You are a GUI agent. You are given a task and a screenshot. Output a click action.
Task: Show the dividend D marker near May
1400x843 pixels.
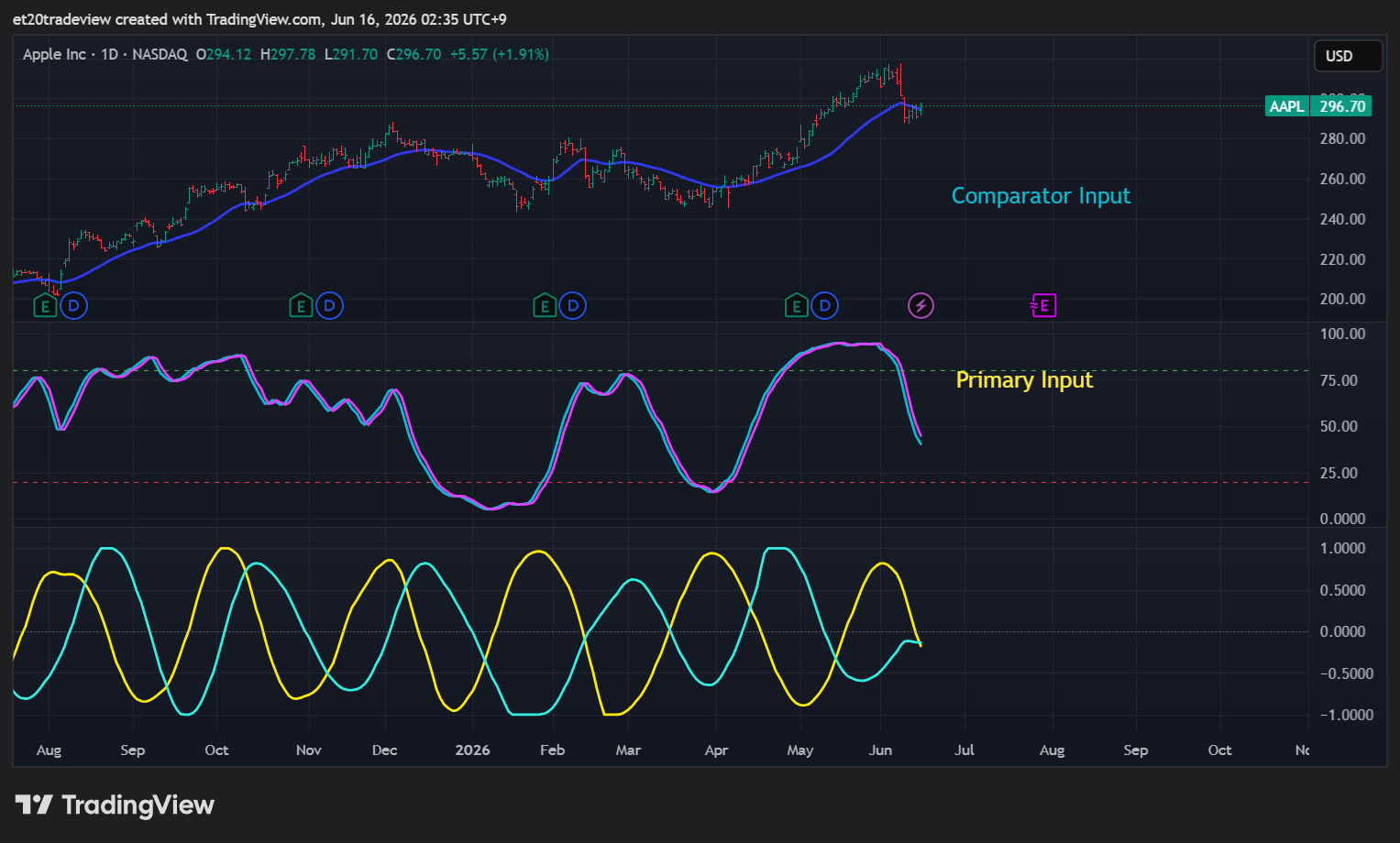click(x=825, y=305)
